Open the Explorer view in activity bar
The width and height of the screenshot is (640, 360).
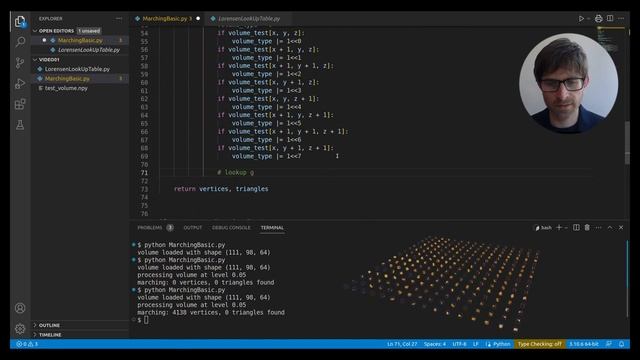(x=20, y=21)
